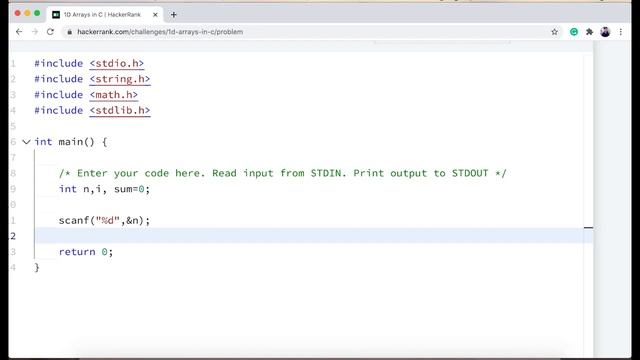This screenshot has height=360, width=640.
Task: Click the lock icon in address bar
Action: (70, 31)
